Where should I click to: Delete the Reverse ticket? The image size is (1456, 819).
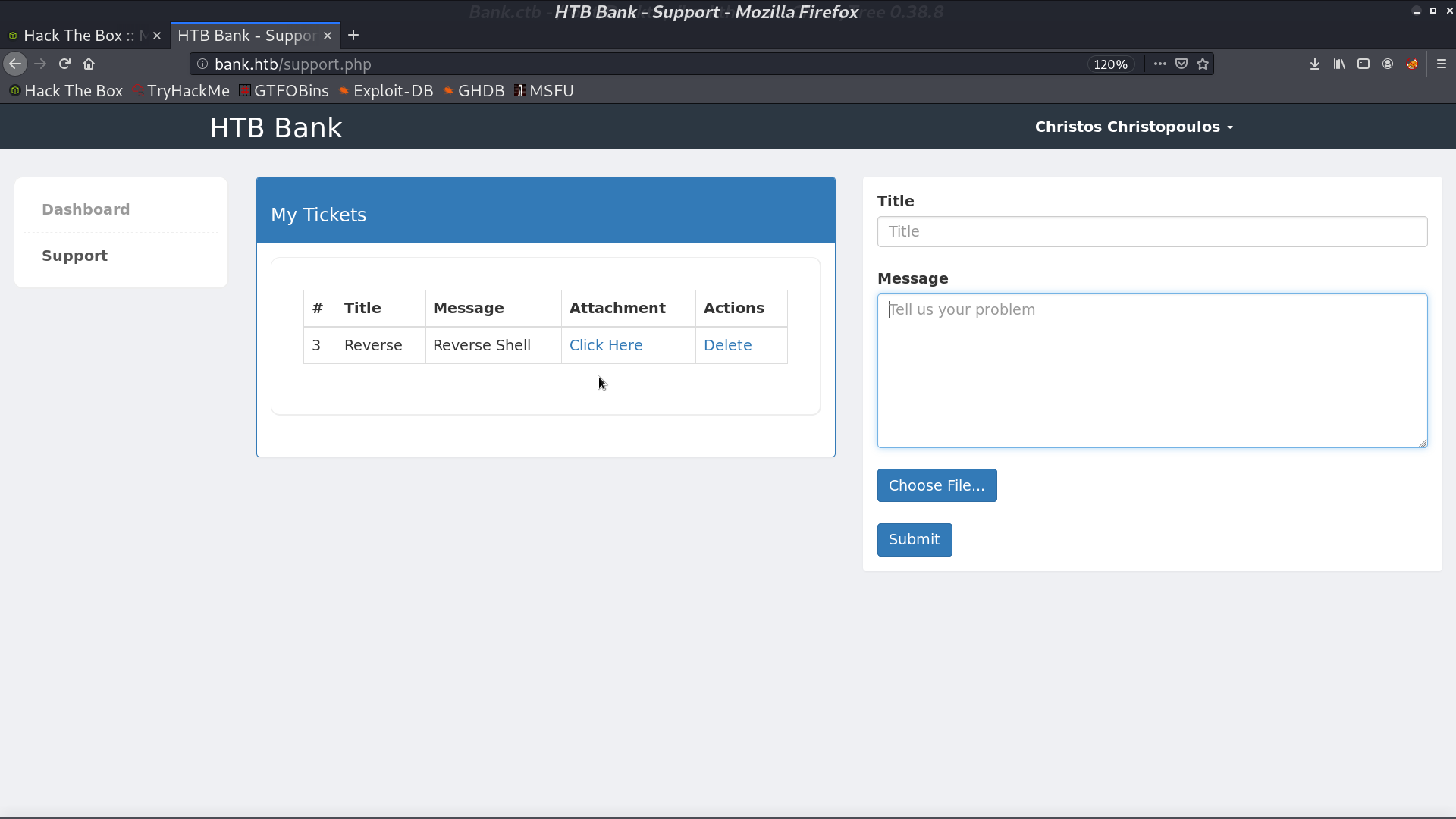(x=728, y=345)
